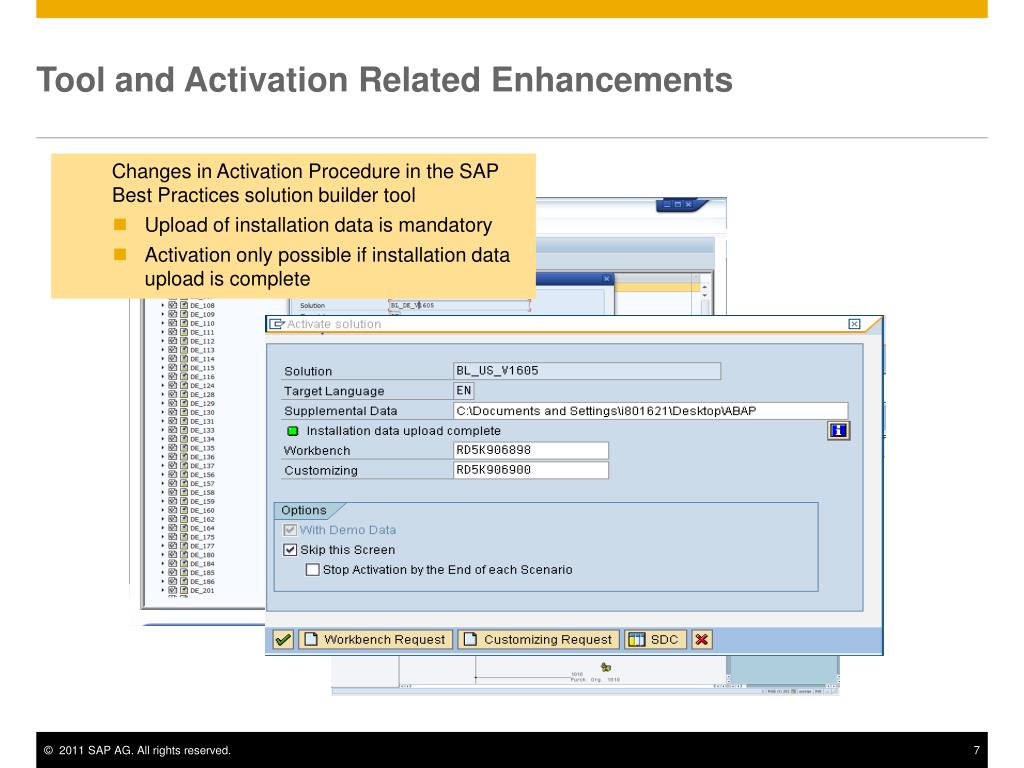Expand the DE_124 tree node
Screen dimensions: 1024x768
(x=163, y=386)
